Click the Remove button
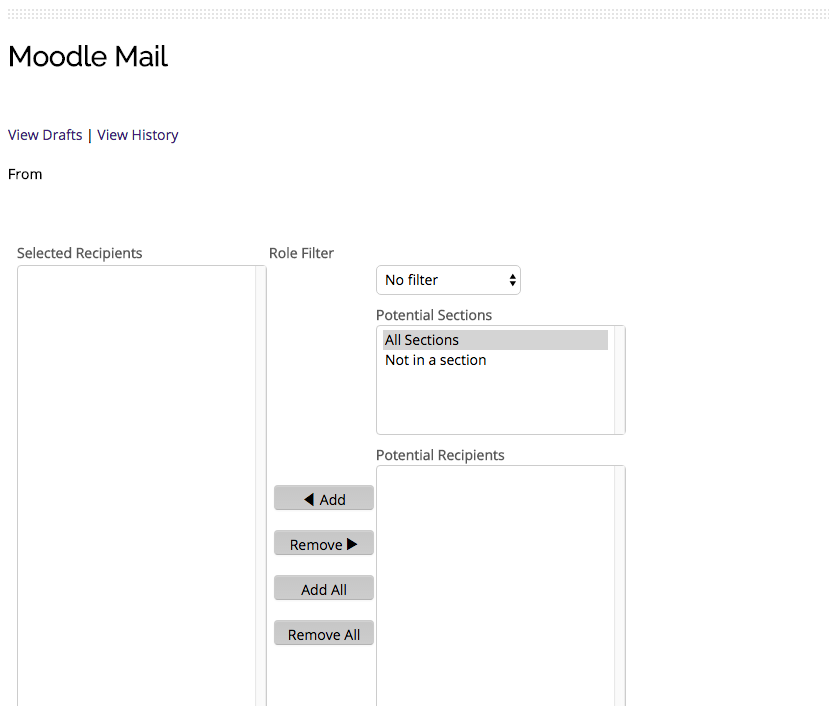The height and width of the screenshot is (706, 837). [x=324, y=544]
